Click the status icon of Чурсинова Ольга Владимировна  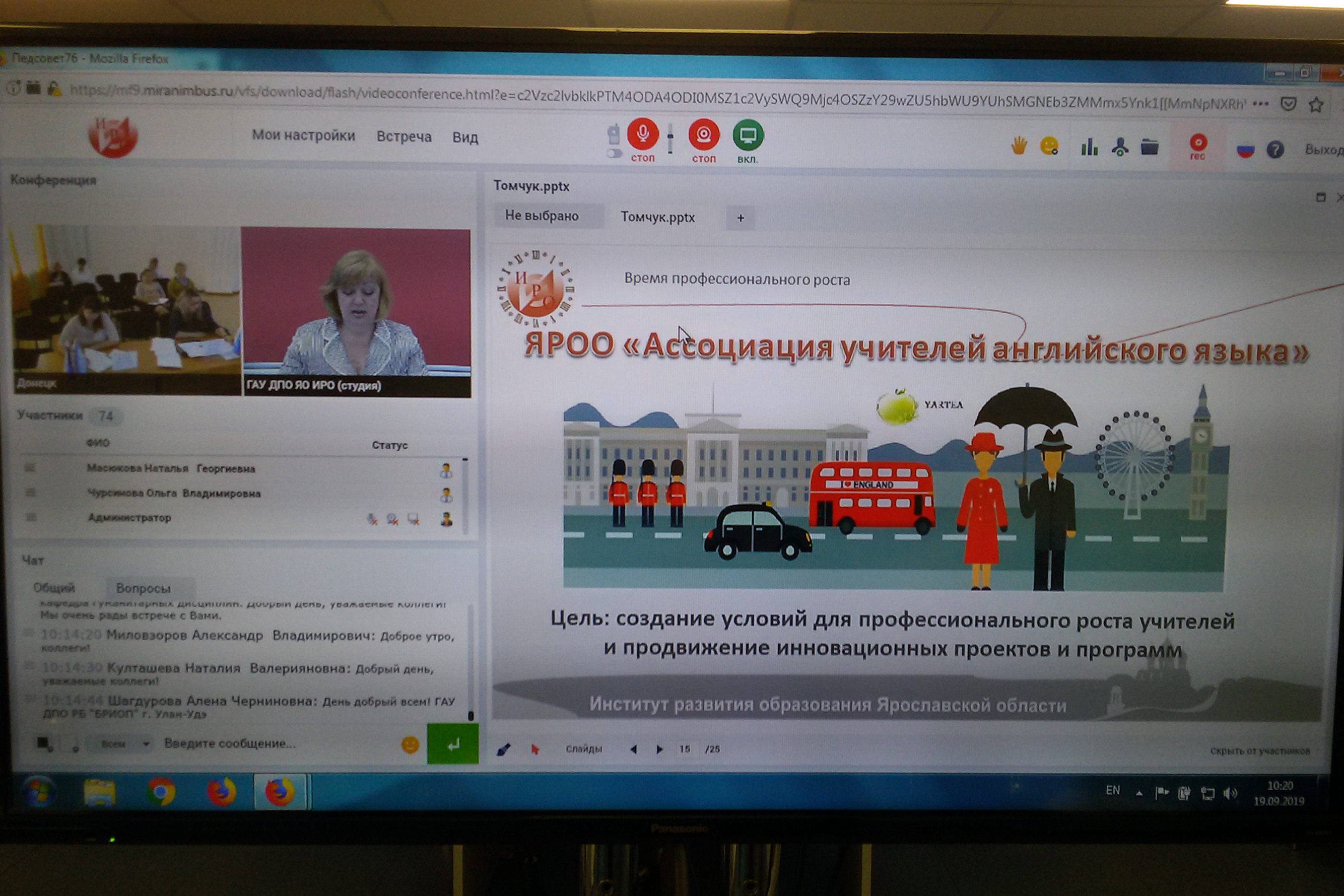[446, 496]
